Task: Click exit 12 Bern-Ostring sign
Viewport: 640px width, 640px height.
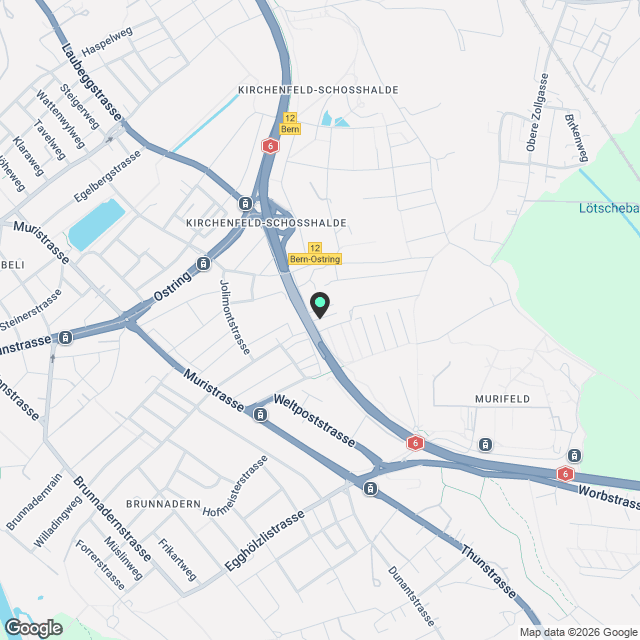Action: tap(315, 253)
